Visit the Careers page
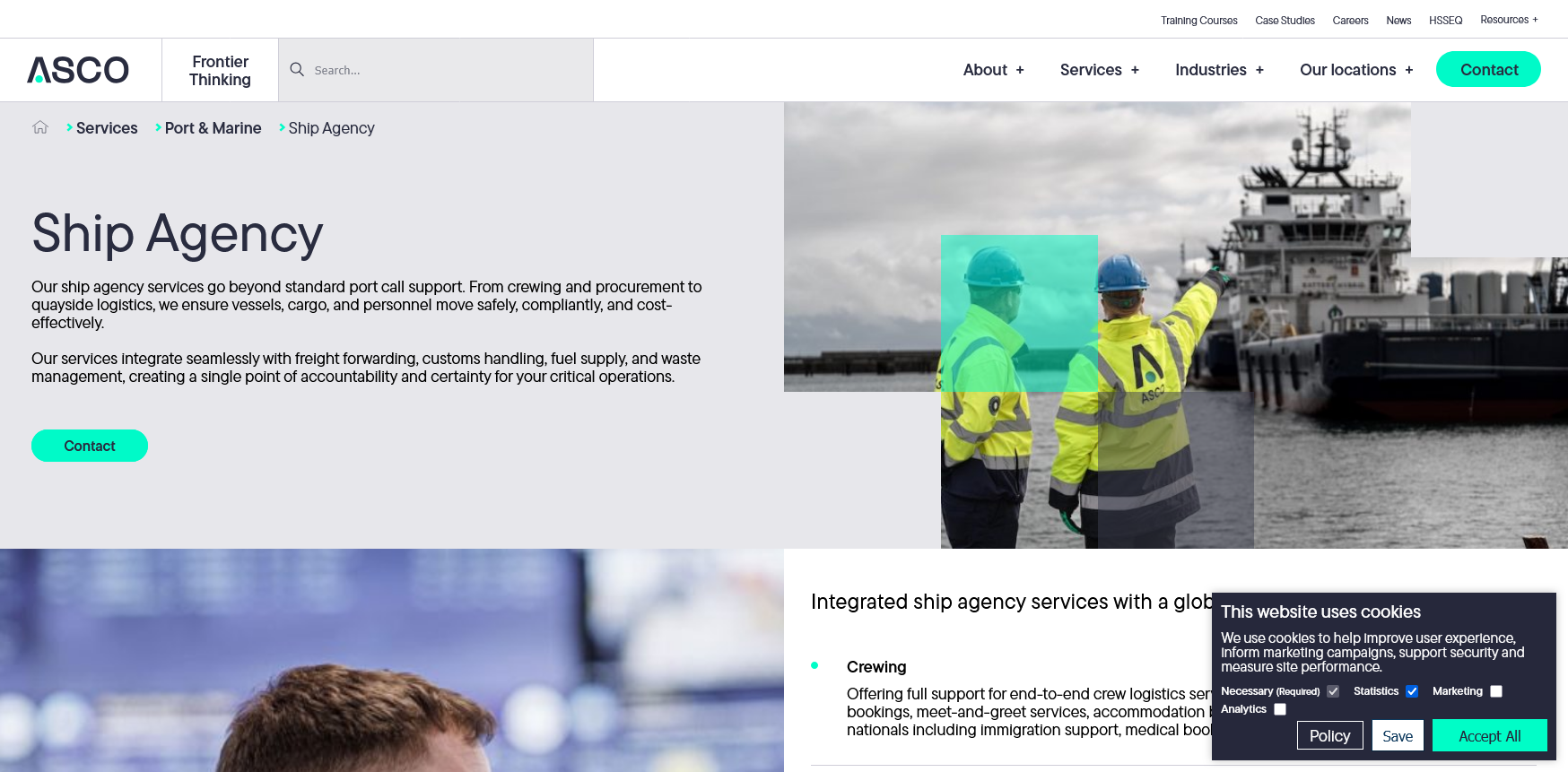This screenshot has width=1568, height=772. tap(1350, 21)
